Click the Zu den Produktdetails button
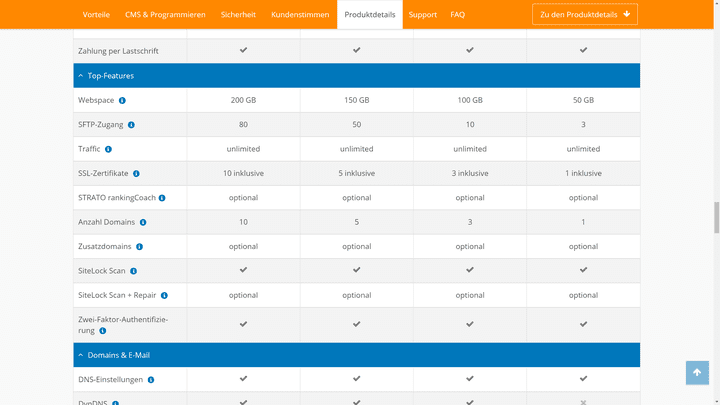 pyautogui.click(x=585, y=15)
